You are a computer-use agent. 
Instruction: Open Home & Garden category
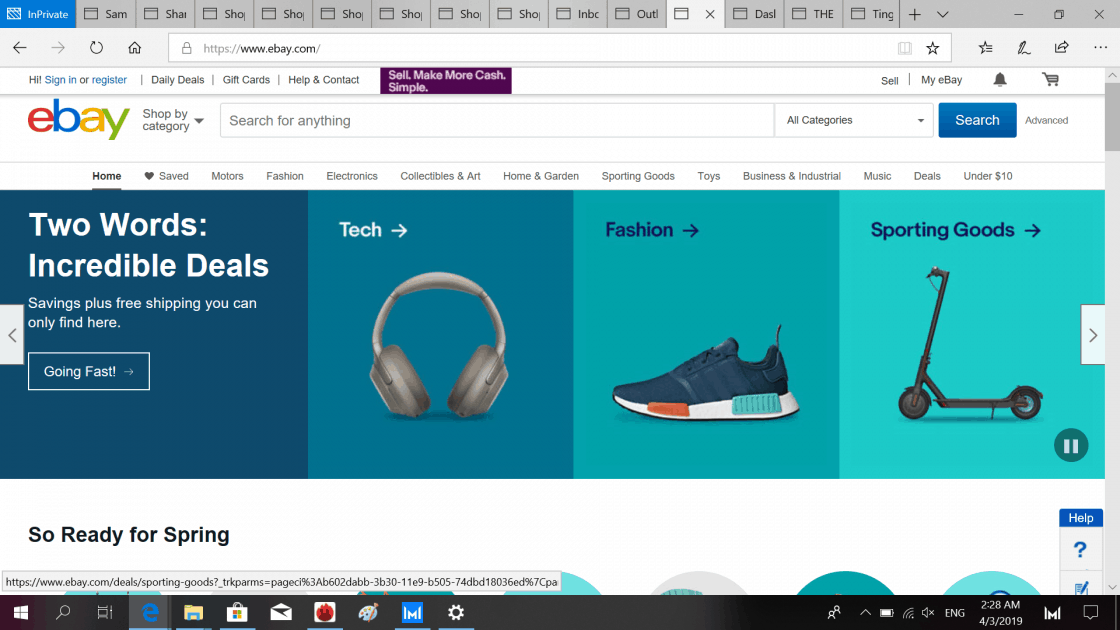pyautogui.click(x=541, y=176)
